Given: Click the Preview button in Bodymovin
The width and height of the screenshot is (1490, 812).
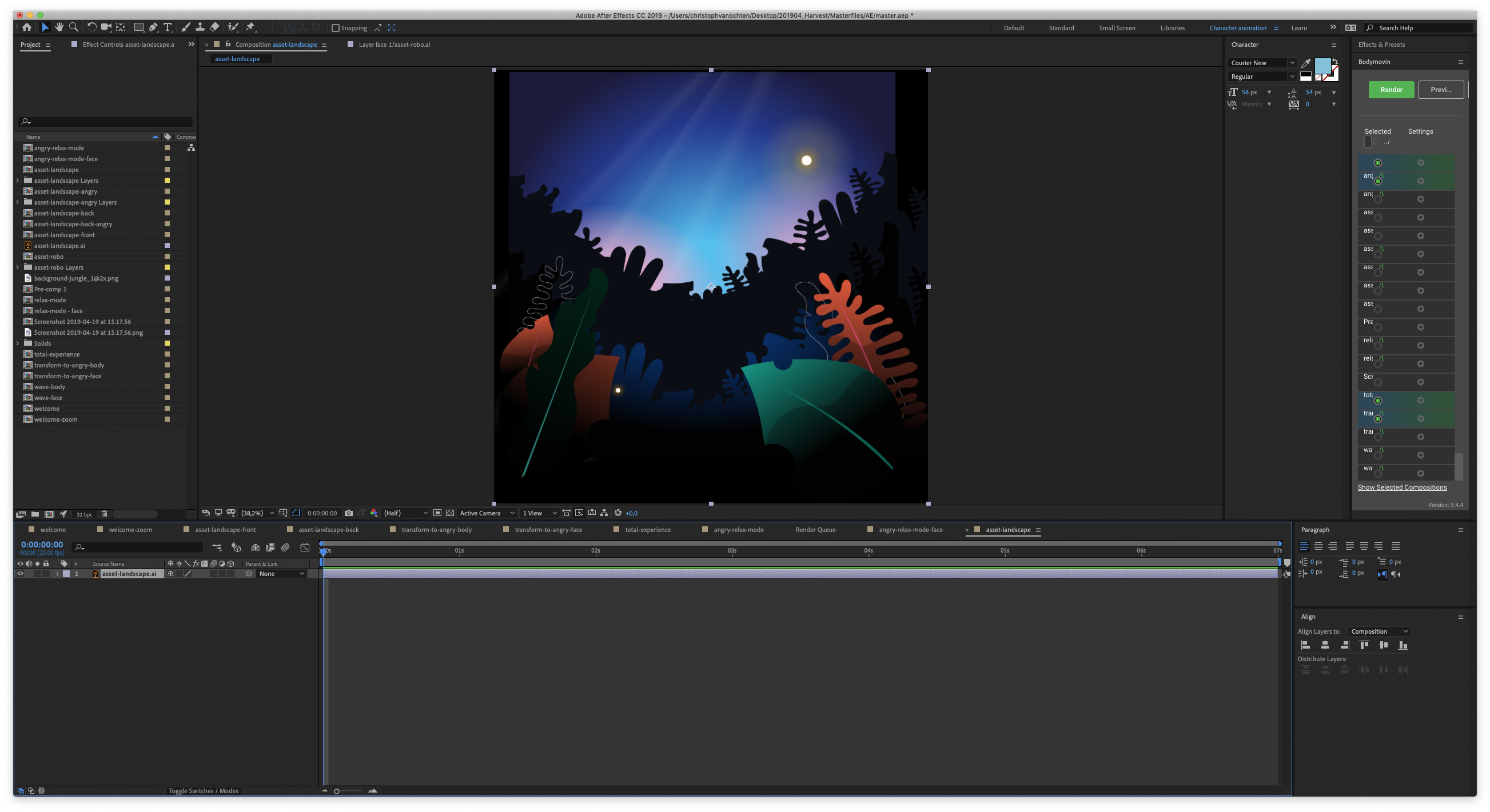Looking at the screenshot, I should pyautogui.click(x=1441, y=90).
